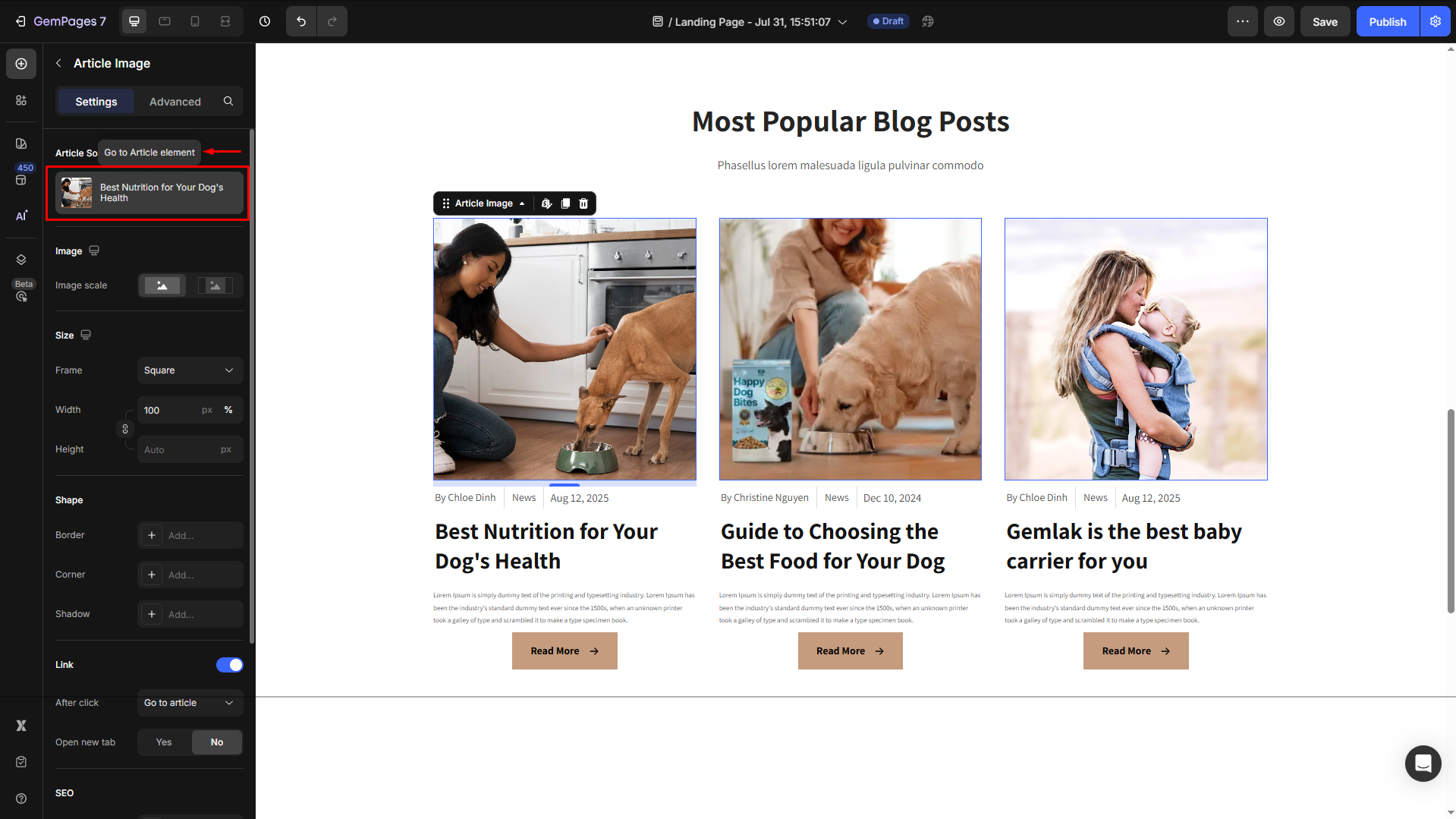Viewport: 1456px width, 819px height.
Task: Choose the second Image scale option
Action: click(x=215, y=285)
